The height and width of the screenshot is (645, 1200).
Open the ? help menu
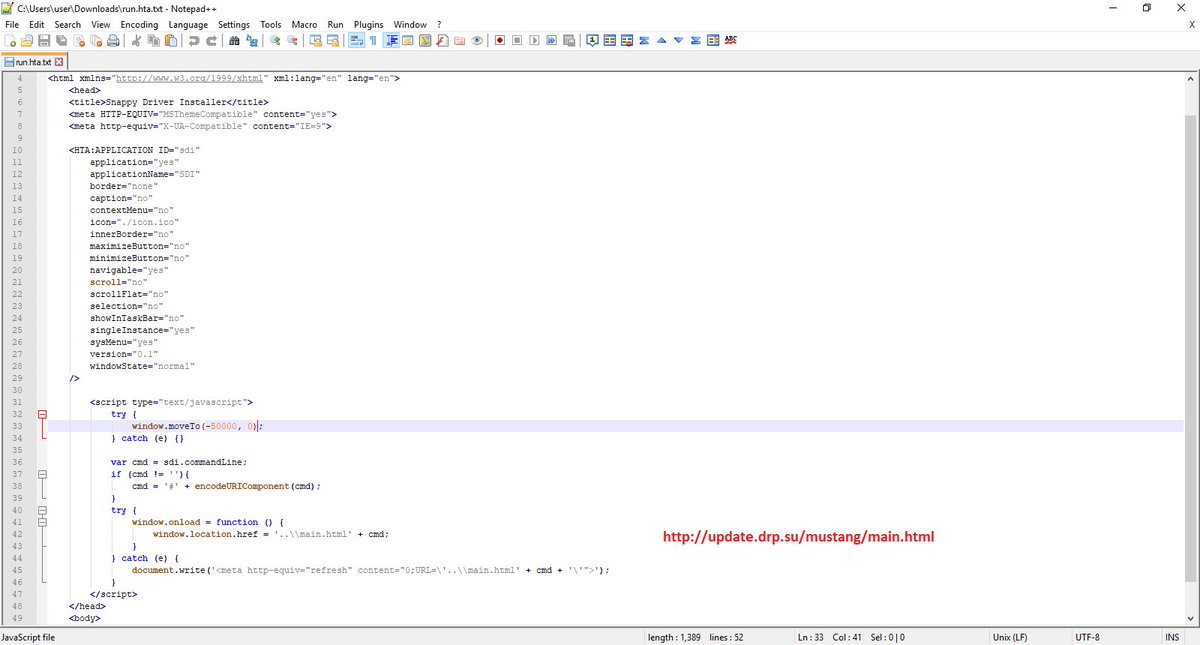coord(440,24)
